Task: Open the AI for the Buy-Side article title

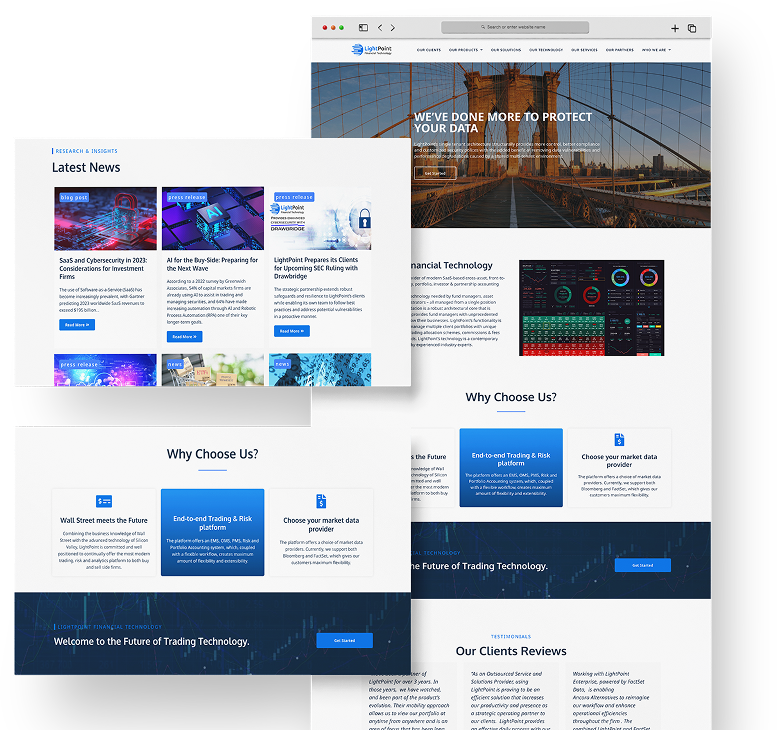Action: point(212,264)
